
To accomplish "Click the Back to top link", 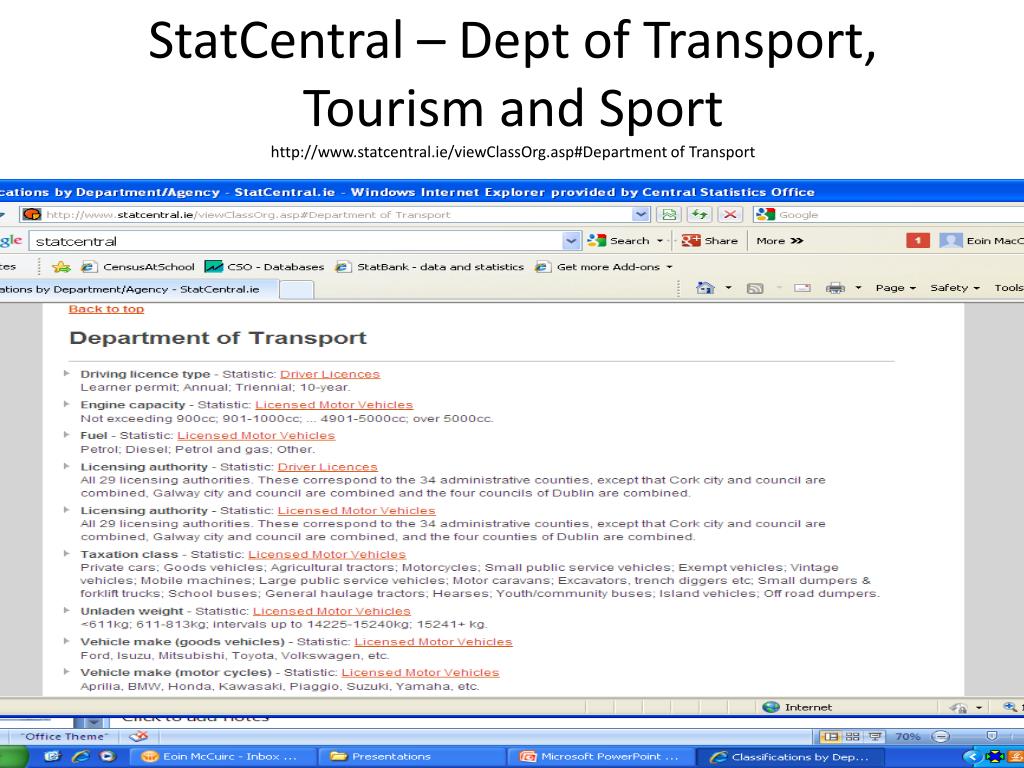I will coord(106,309).
